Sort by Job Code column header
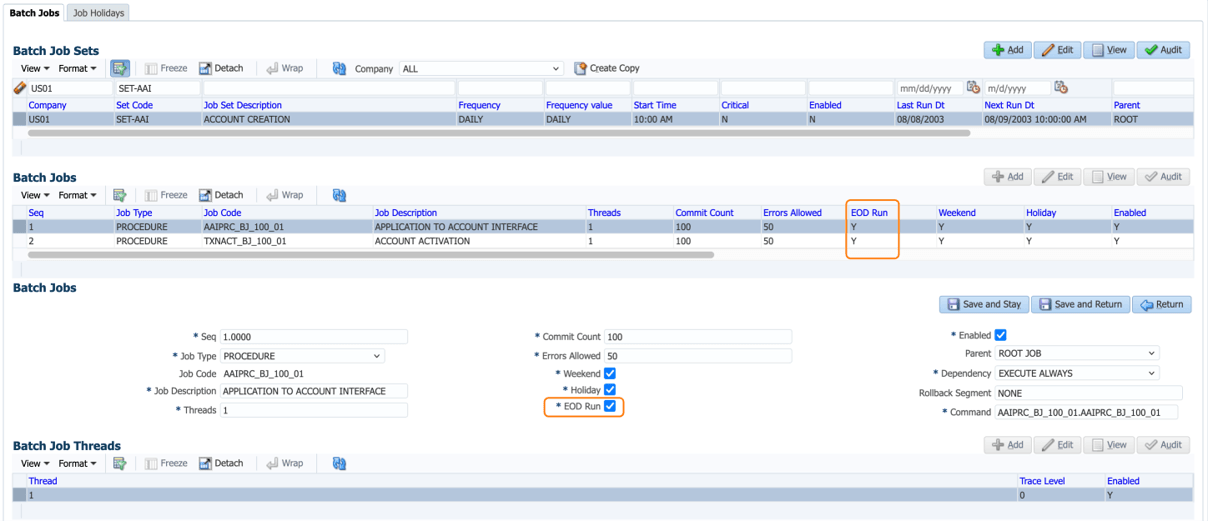This screenshot has width=1208, height=521. click(x=223, y=213)
